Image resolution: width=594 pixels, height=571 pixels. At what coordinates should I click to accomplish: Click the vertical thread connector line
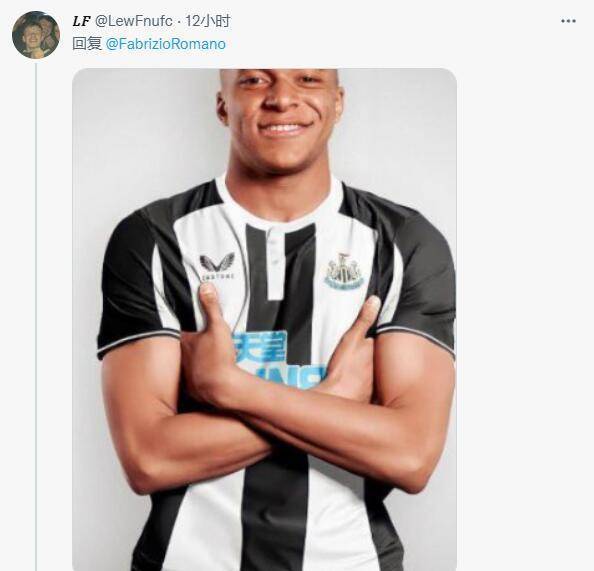click(x=36, y=316)
